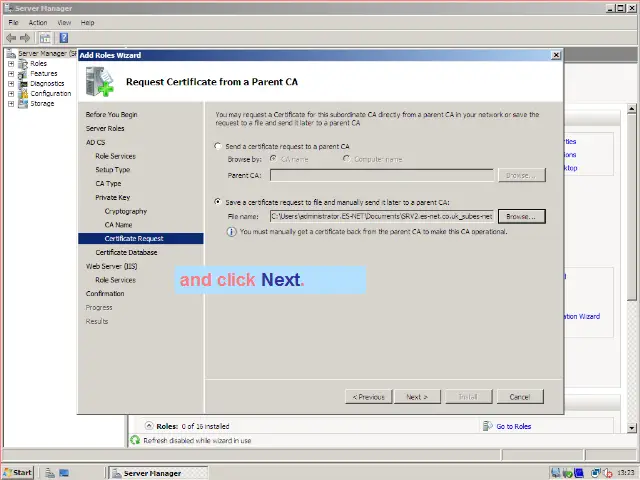This screenshot has height=480, width=640.
Task: Click the information icon beside manual certificate note
Action: tap(231, 232)
